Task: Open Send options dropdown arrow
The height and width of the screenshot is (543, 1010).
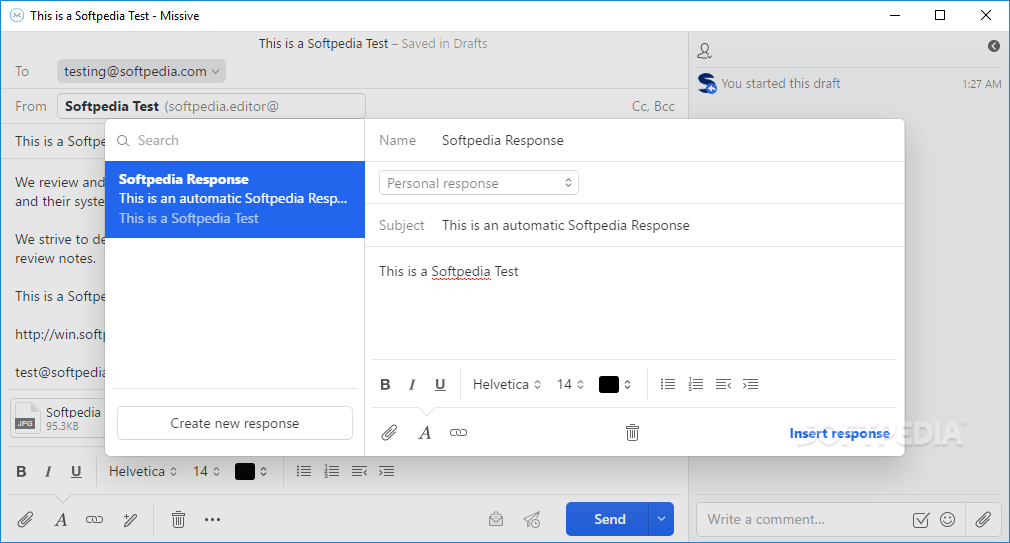Action: point(661,519)
